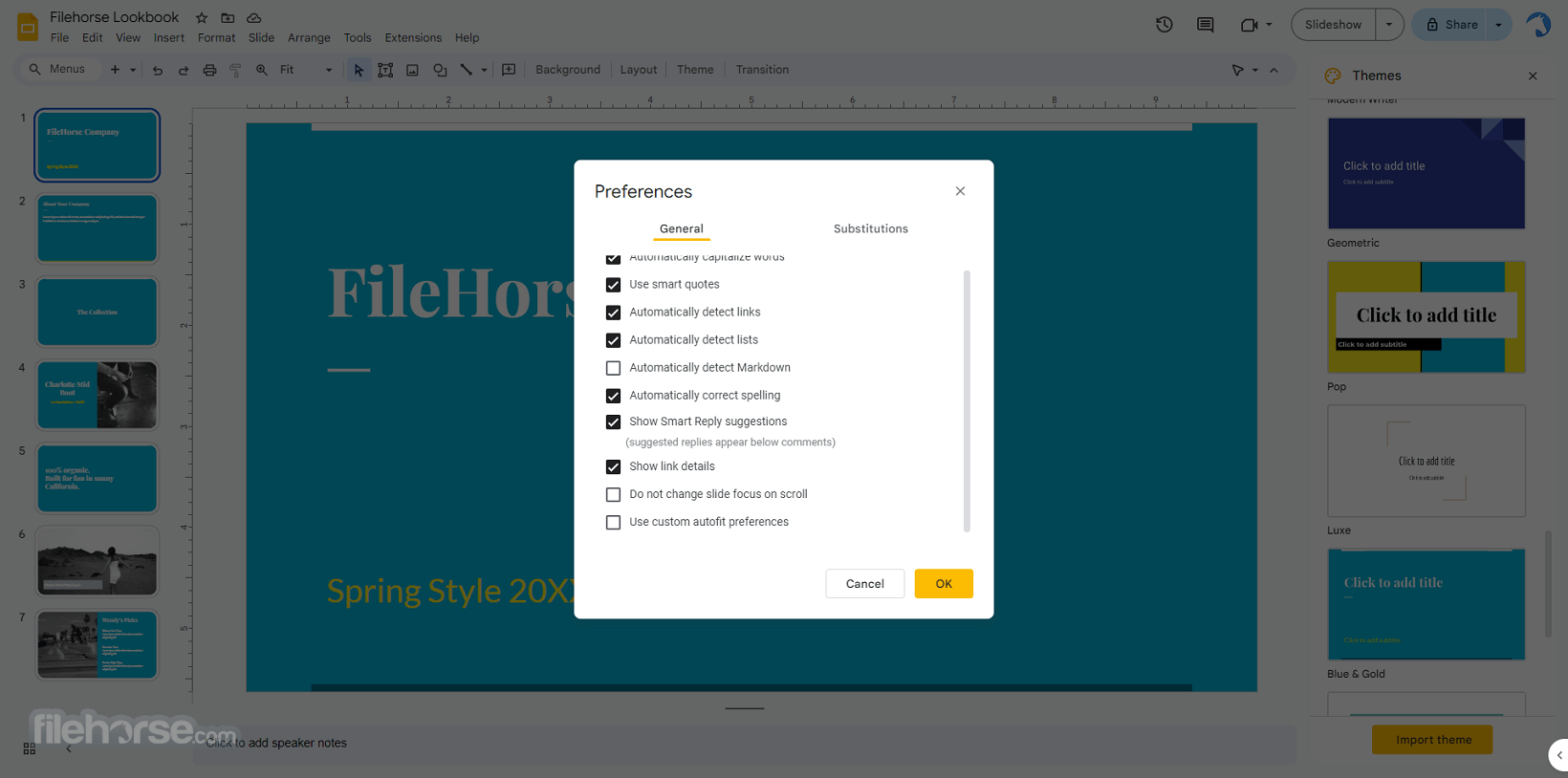The image size is (1568, 778).
Task: Click the Import theme button
Action: pyautogui.click(x=1432, y=740)
